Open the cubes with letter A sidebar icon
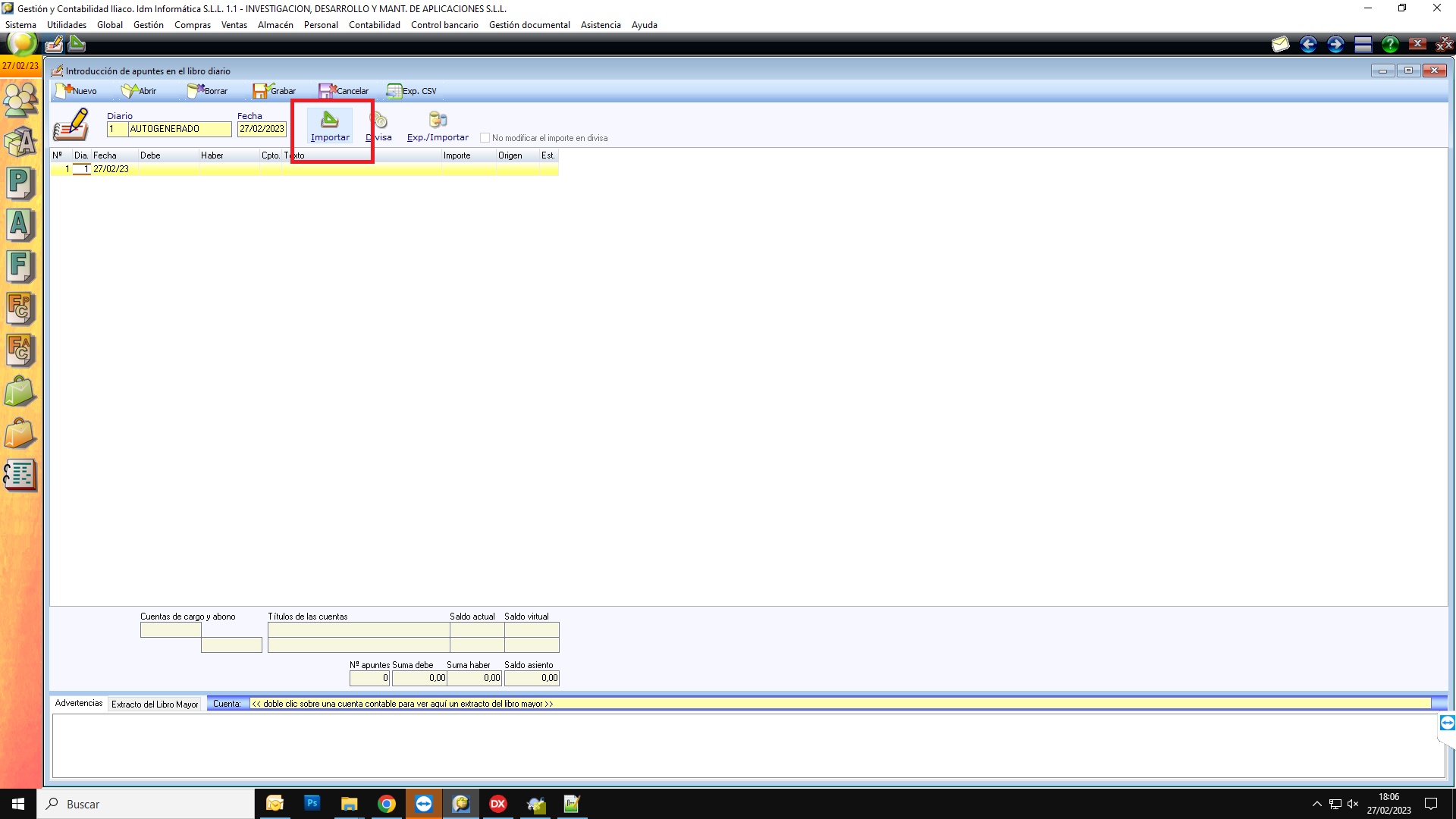Viewport: 1456px width, 819px height. tap(20, 141)
